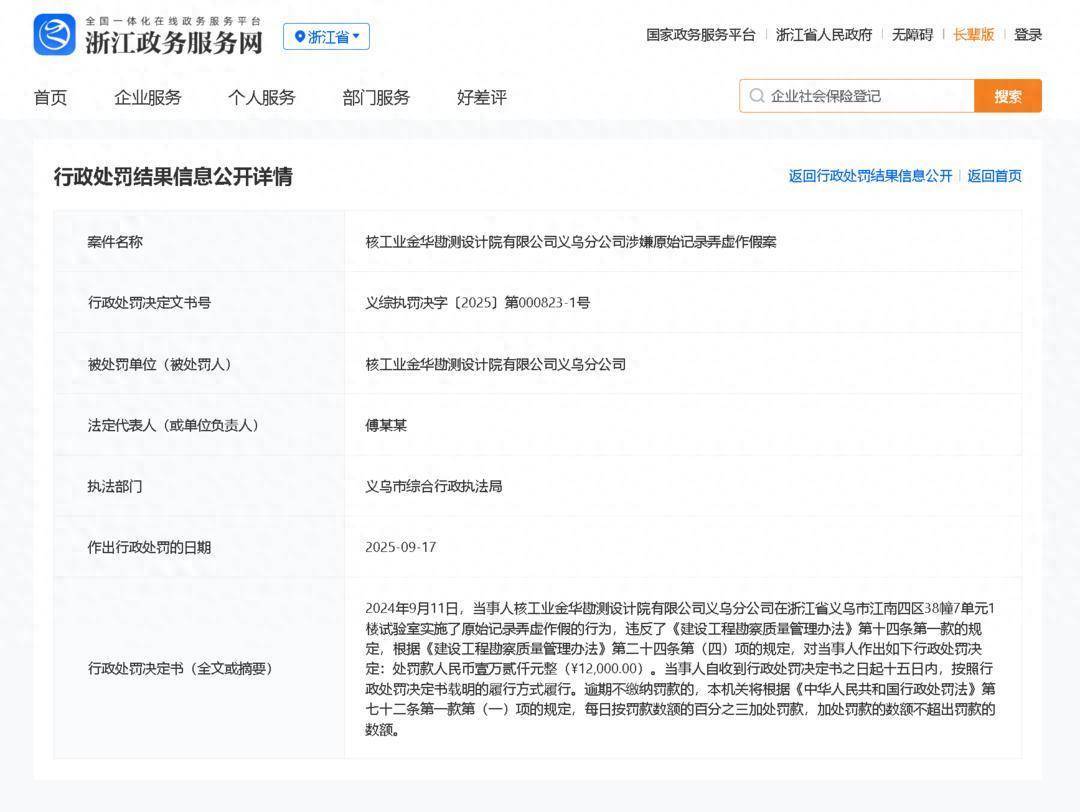
Task: Click the Zhejiang government service logo icon
Action: tap(54, 34)
